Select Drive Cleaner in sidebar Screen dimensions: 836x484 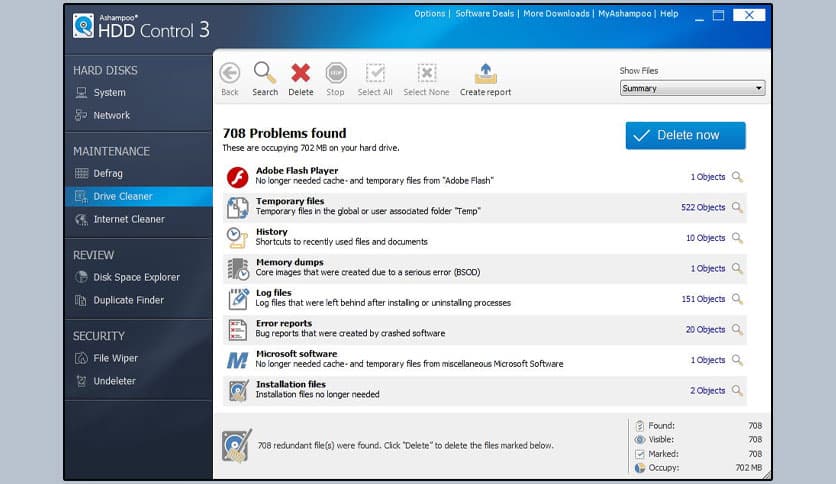139,196
